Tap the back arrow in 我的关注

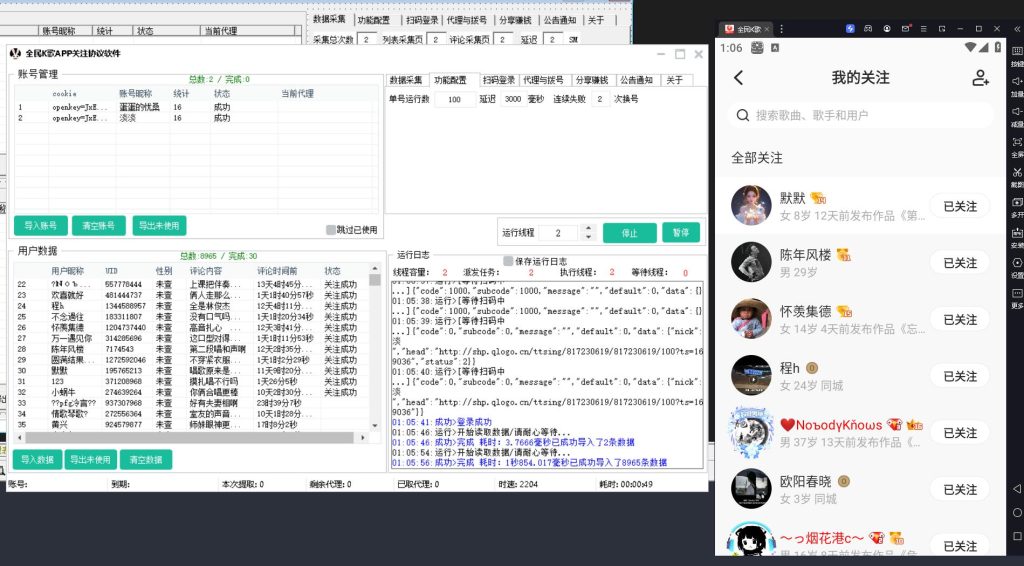tap(739, 78)
